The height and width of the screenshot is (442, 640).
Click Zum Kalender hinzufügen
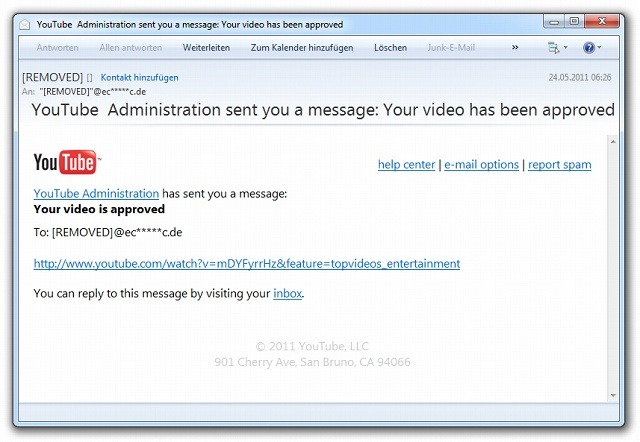[302, 48]
